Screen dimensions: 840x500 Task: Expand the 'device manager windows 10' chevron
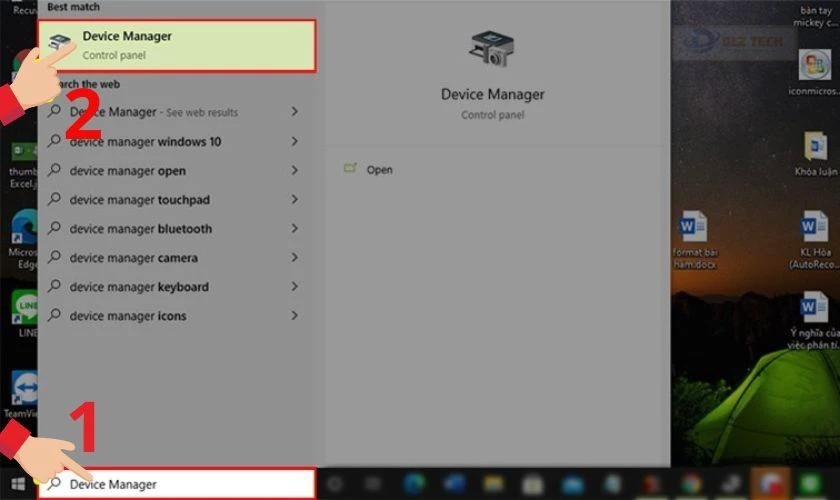coord(295,141)
